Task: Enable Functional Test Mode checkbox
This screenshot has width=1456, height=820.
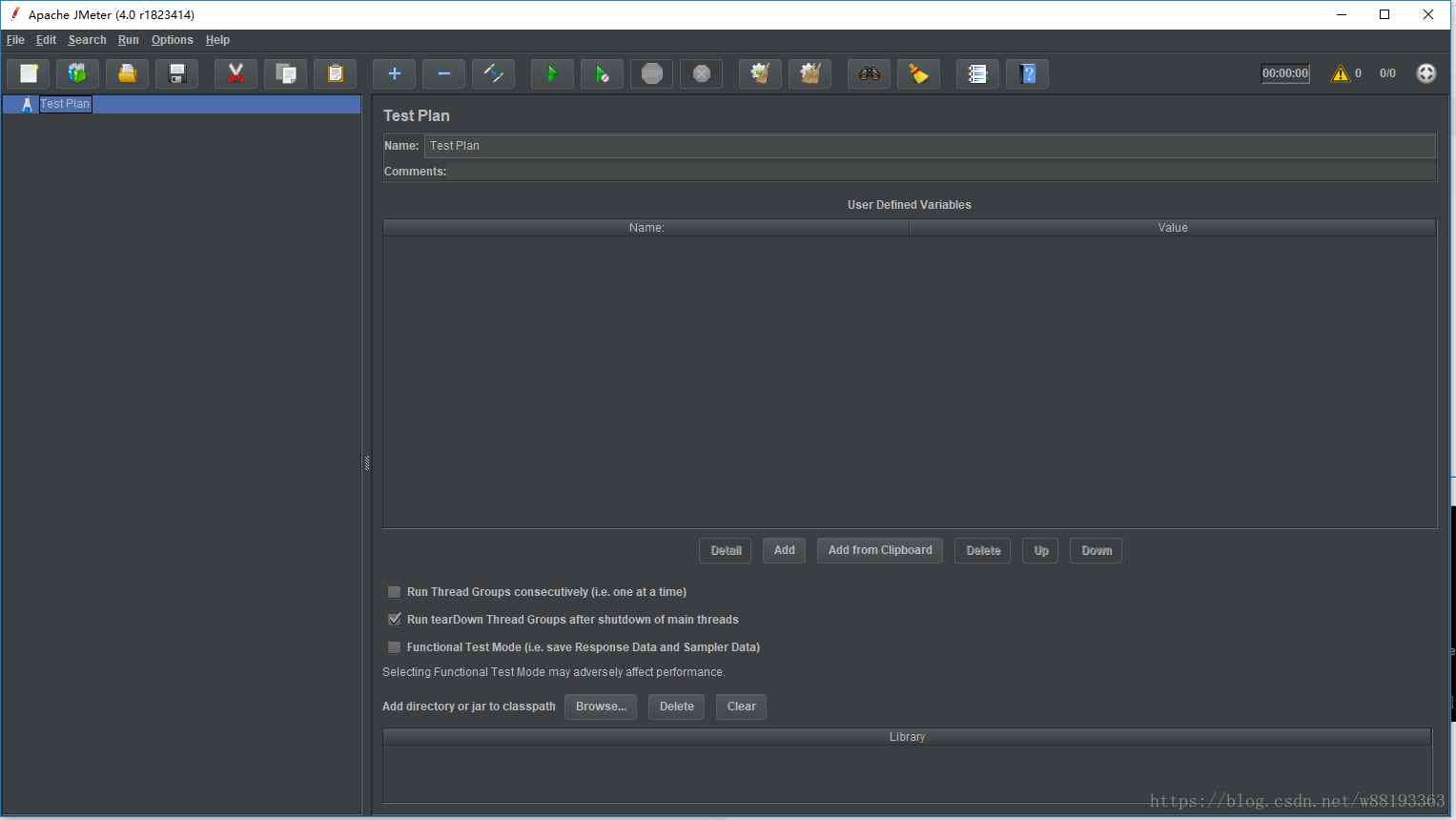Action: pyautogui.click(x=394, y=647)
